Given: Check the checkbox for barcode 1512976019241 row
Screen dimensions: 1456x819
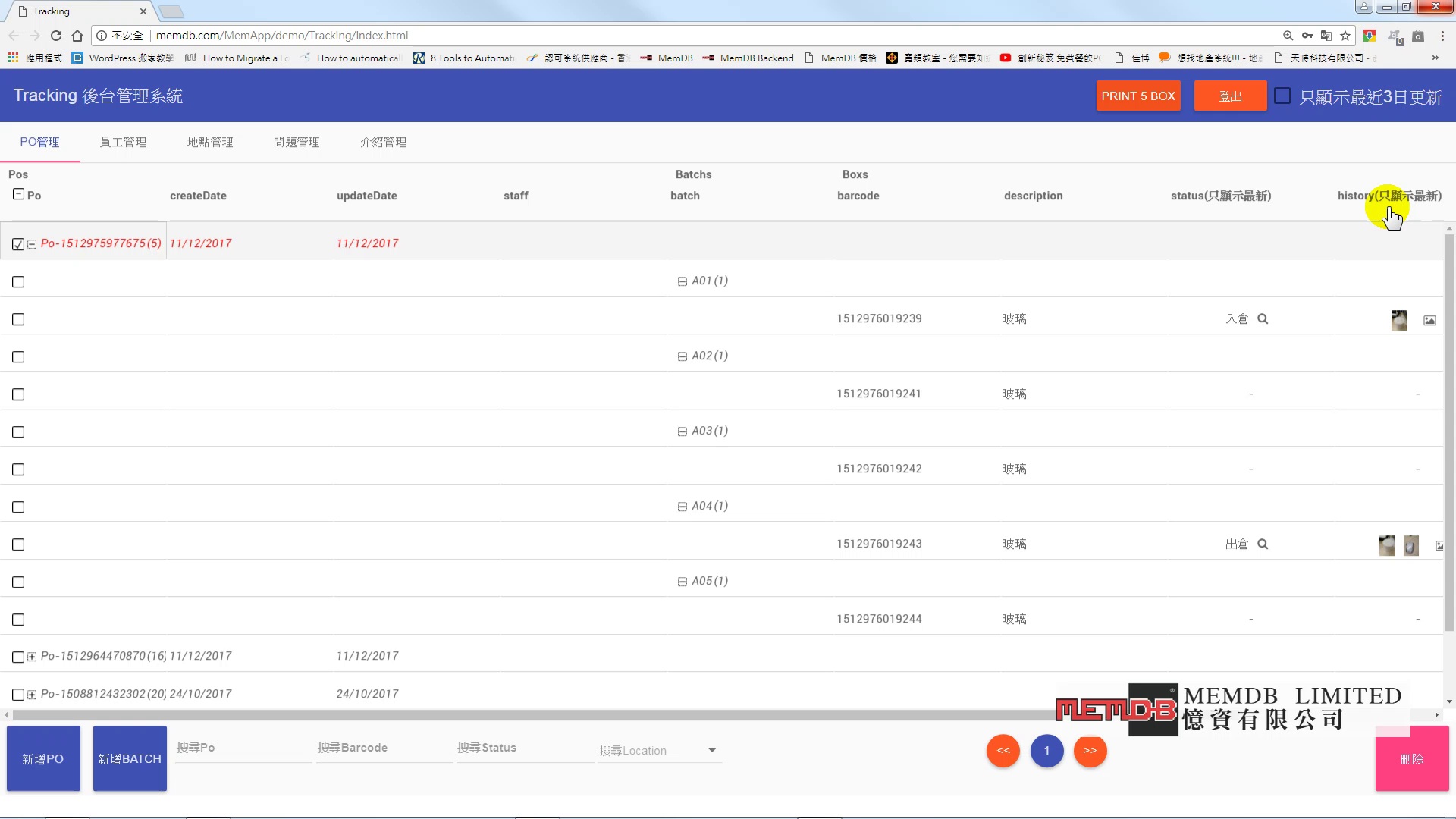Looking at the screenshot, I should 18,395.
